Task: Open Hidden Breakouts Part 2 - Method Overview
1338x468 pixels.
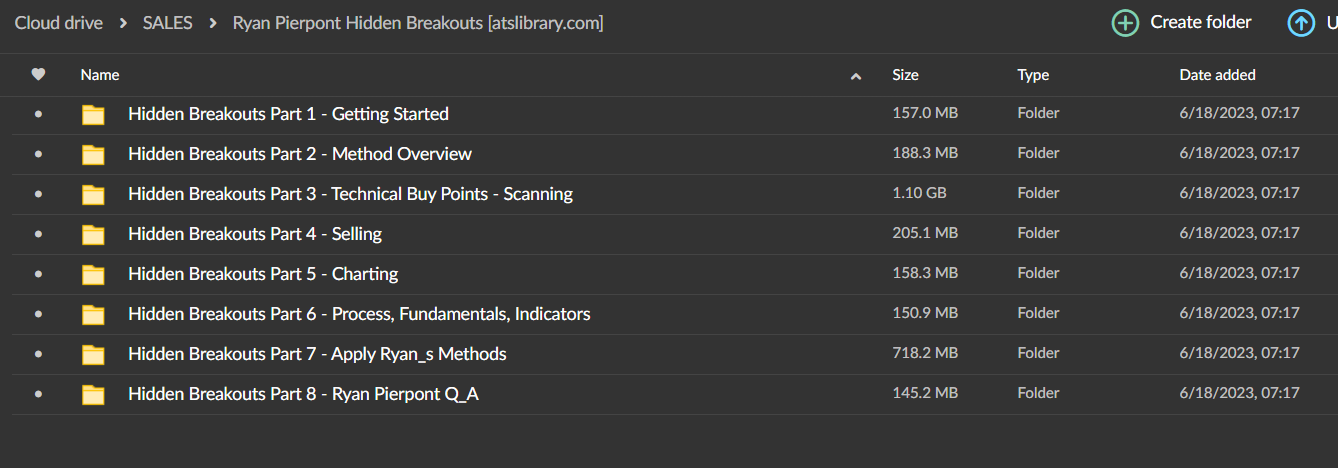Action: (299, 154)
